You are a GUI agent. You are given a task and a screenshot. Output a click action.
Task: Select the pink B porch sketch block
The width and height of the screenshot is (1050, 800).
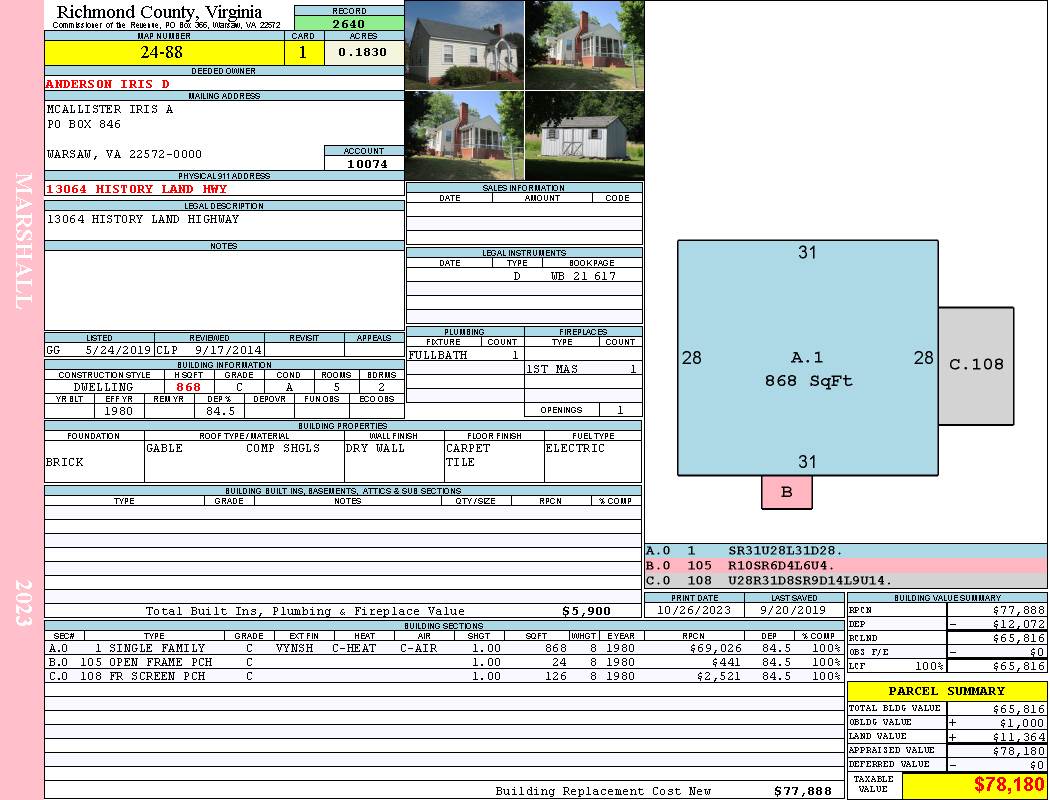787,492
